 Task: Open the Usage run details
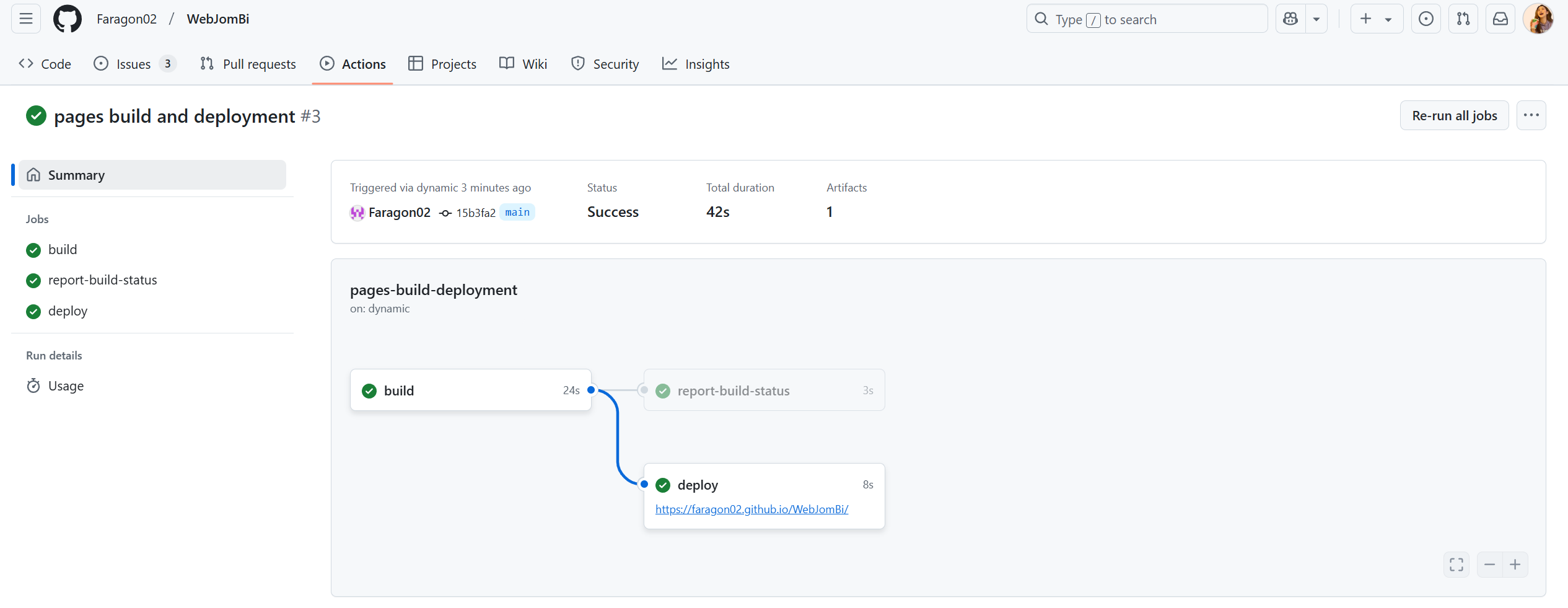click(x=66, y=386)
